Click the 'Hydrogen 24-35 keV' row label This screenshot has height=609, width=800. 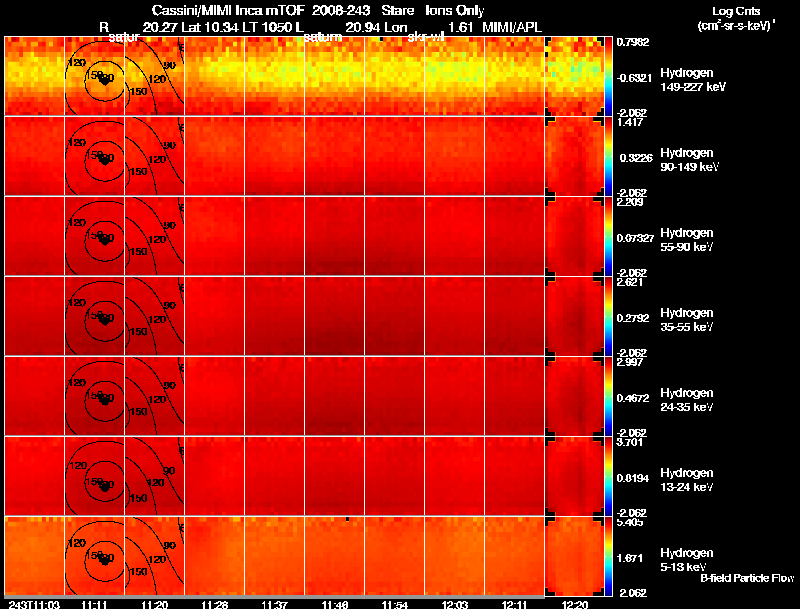687,400
